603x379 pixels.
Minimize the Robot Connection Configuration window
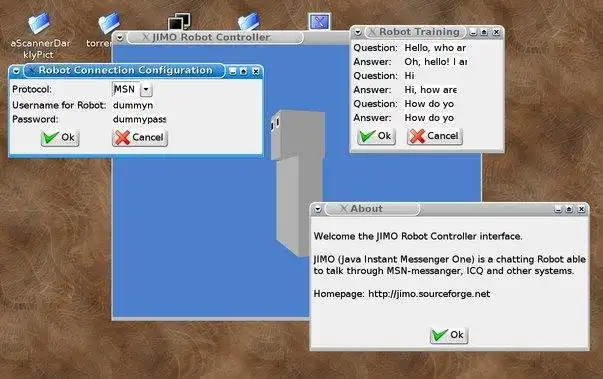[x=232, y=71]
